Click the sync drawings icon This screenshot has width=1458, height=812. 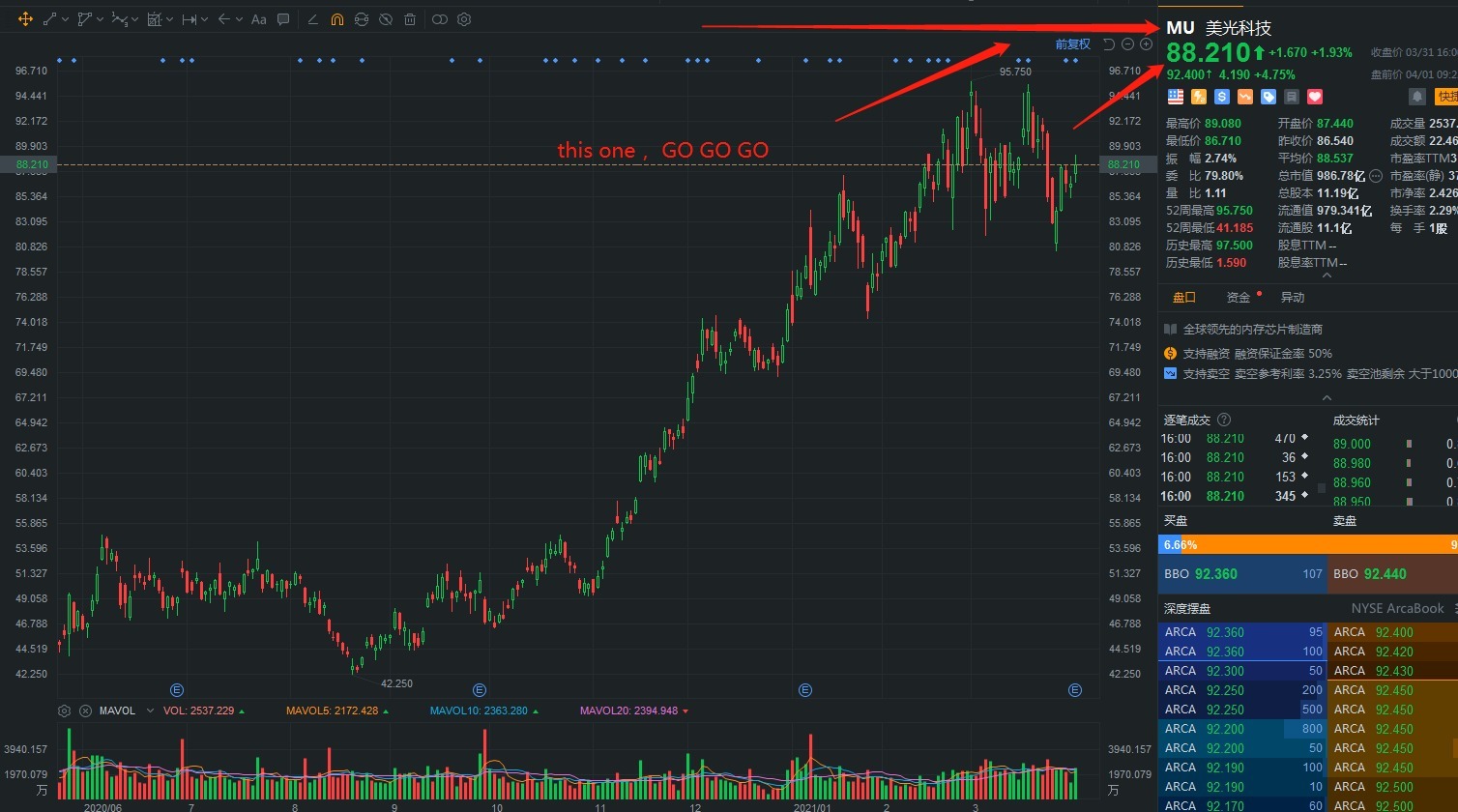coord(362,19)
